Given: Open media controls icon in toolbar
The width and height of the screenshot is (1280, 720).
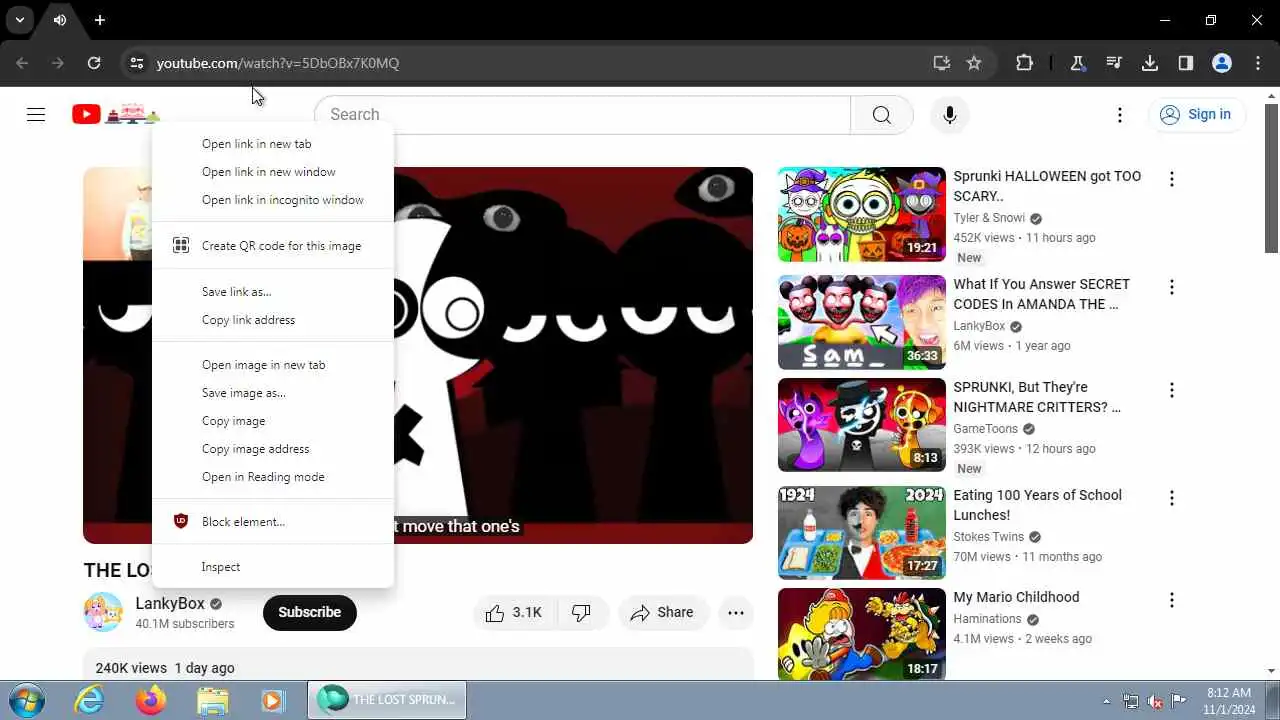Looking at the screenshot, I should click(x=1114, y=63).
